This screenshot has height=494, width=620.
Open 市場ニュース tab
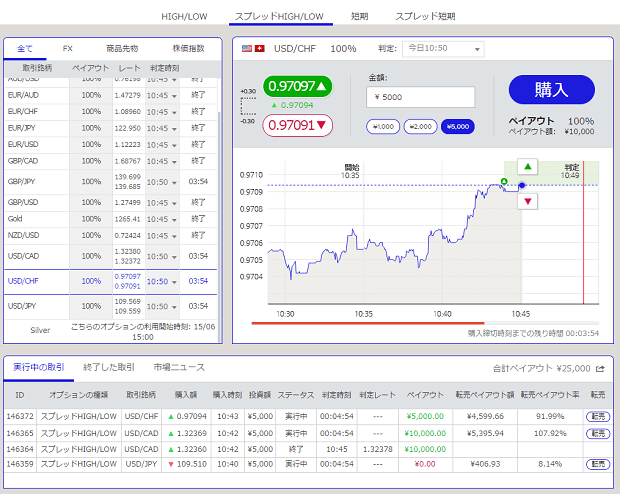tap(179, 367)
